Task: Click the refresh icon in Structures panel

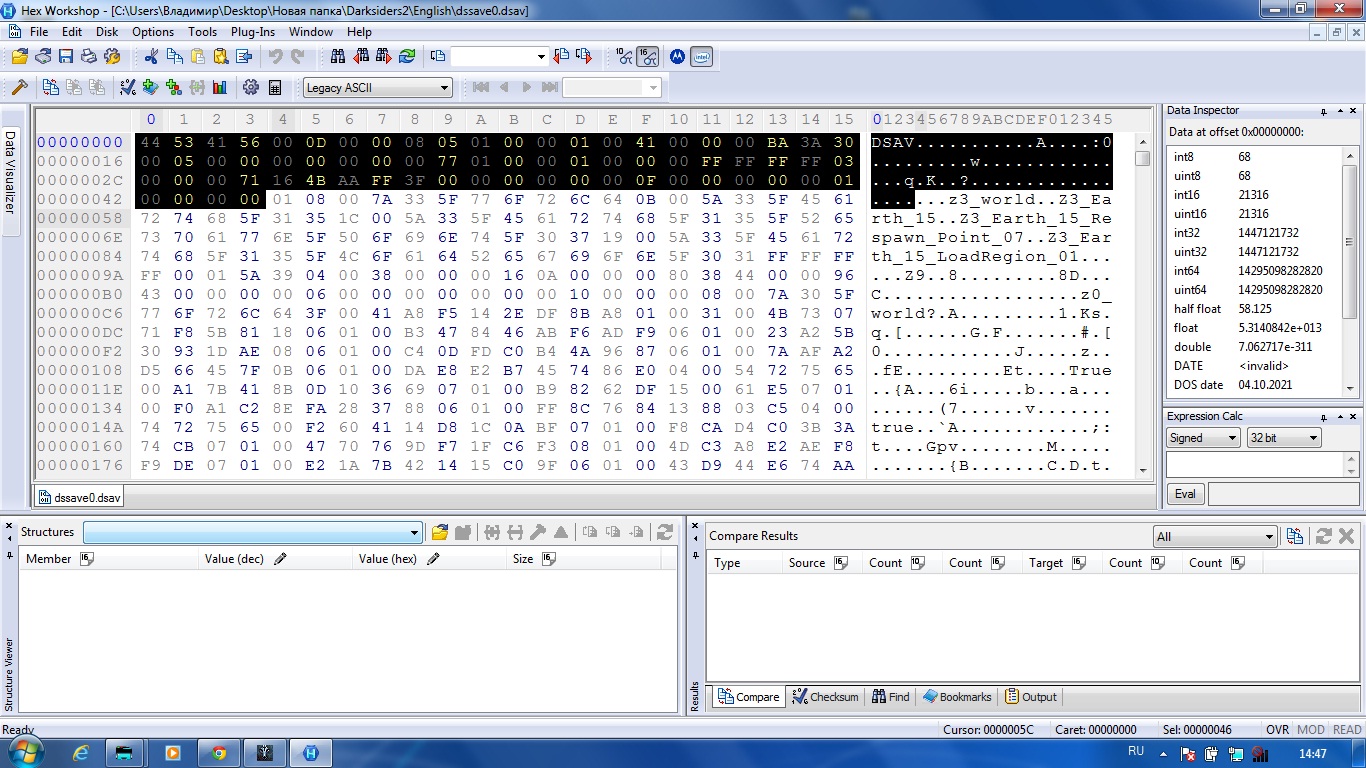Action: [664, 533]
